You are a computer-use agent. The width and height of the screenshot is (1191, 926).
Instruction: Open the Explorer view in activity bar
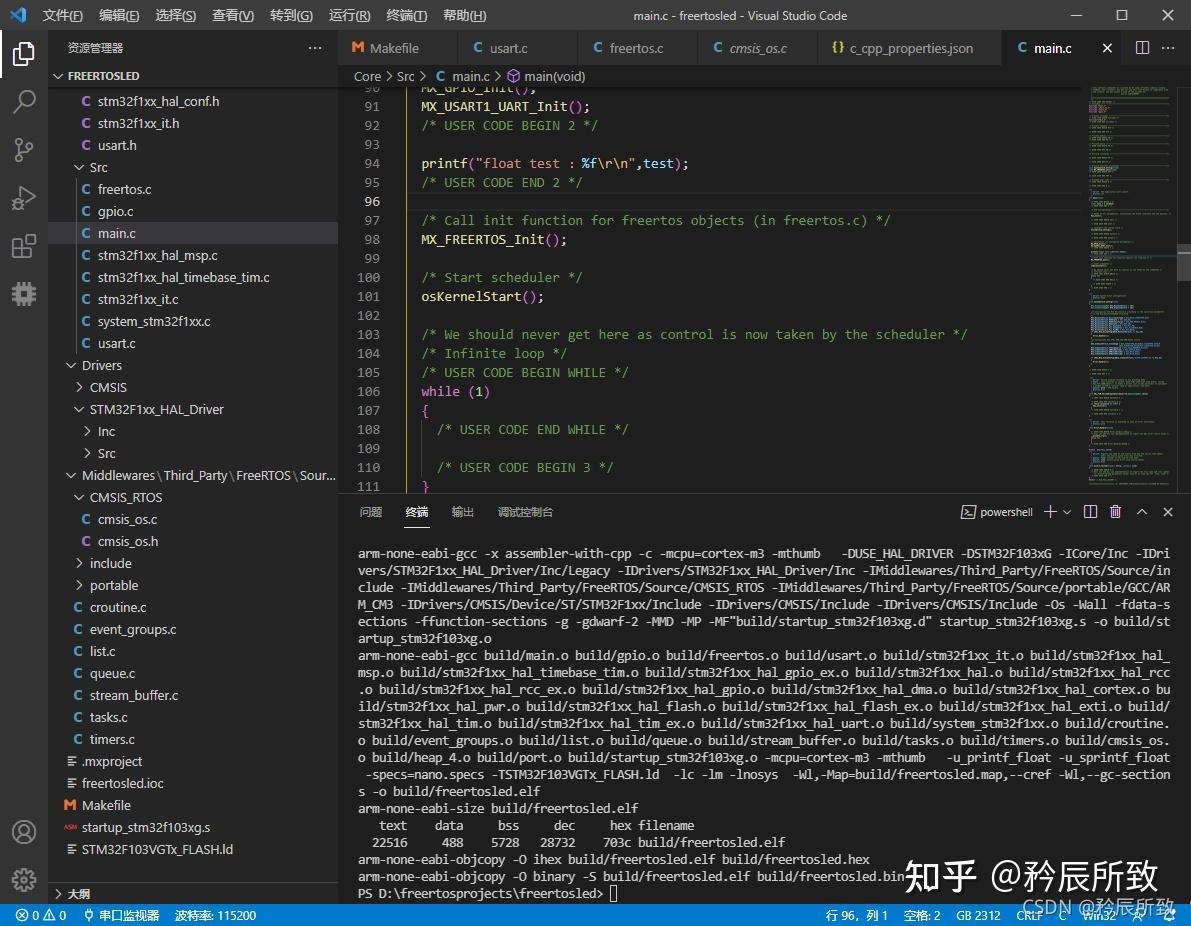tap(24, 54)
